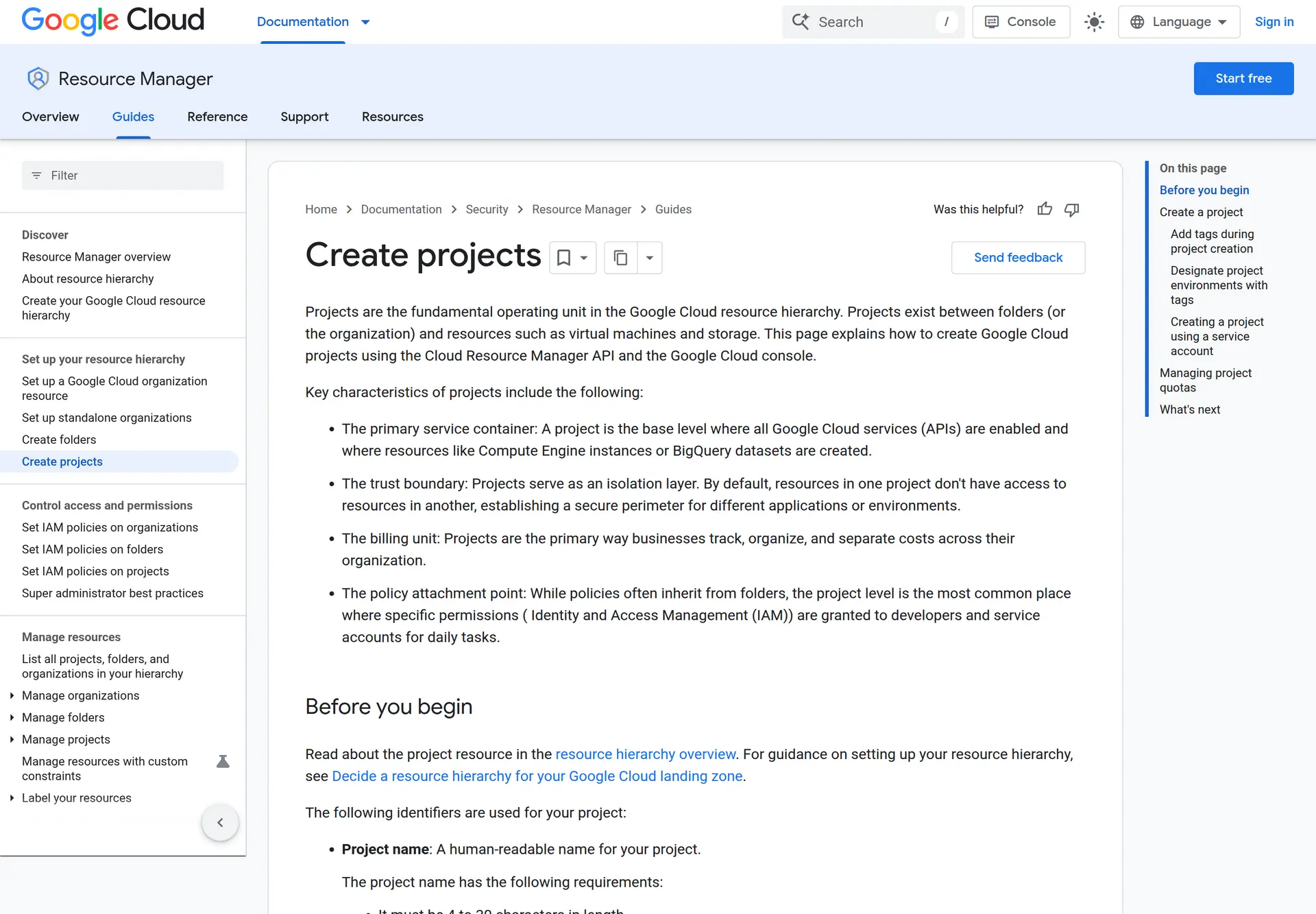Click the thumbs up helpful icon
The width and height of the screenshot is (1316, 914).
click(1045, 209)
